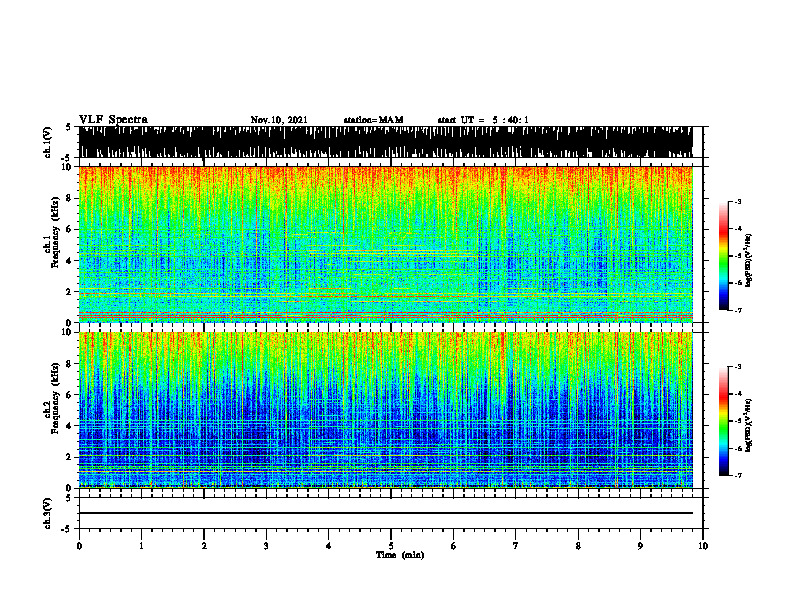Screen dimensions: 792x612
Task: Click time axis tick label "7"
Action: [516, 546]
